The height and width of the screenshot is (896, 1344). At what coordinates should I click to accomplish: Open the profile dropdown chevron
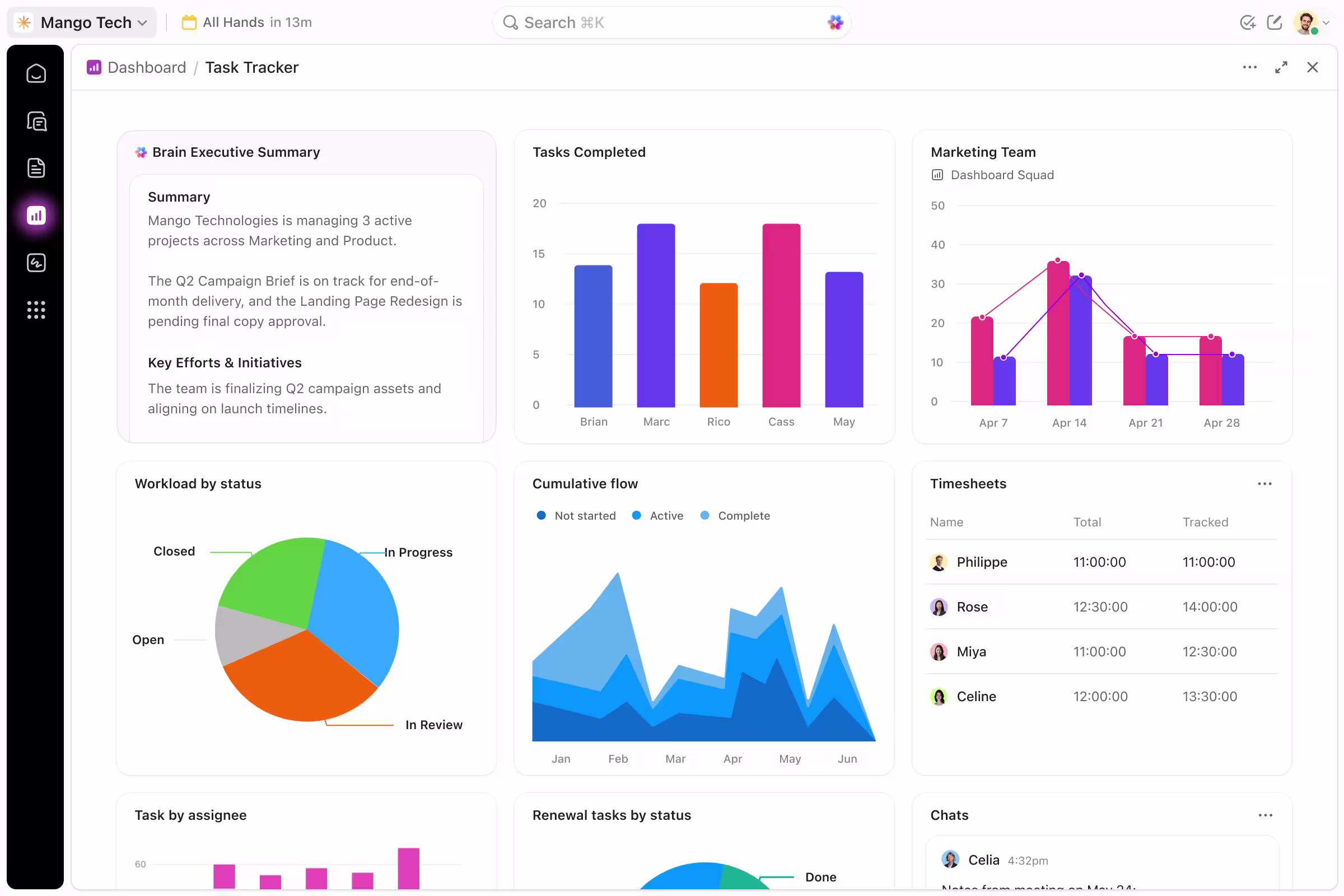click(1326, 23)
